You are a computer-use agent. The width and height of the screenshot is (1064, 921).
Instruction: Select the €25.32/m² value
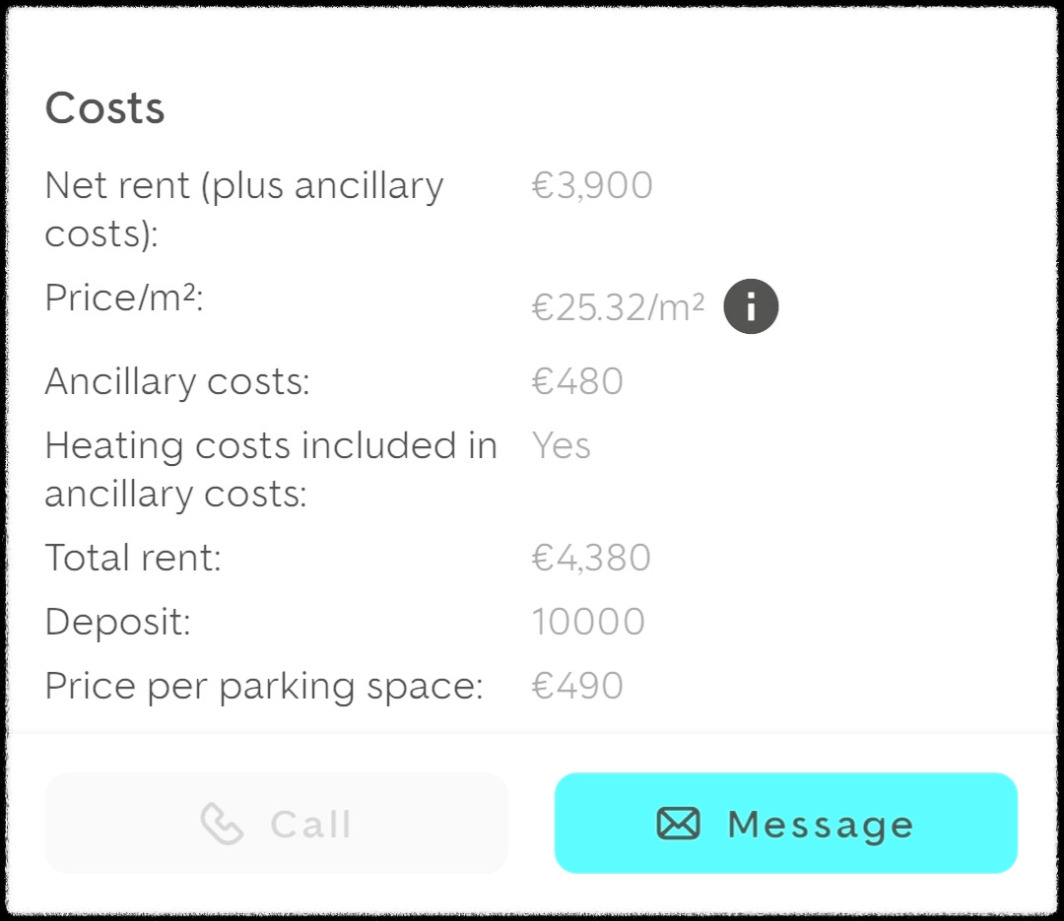click(618, 309)
